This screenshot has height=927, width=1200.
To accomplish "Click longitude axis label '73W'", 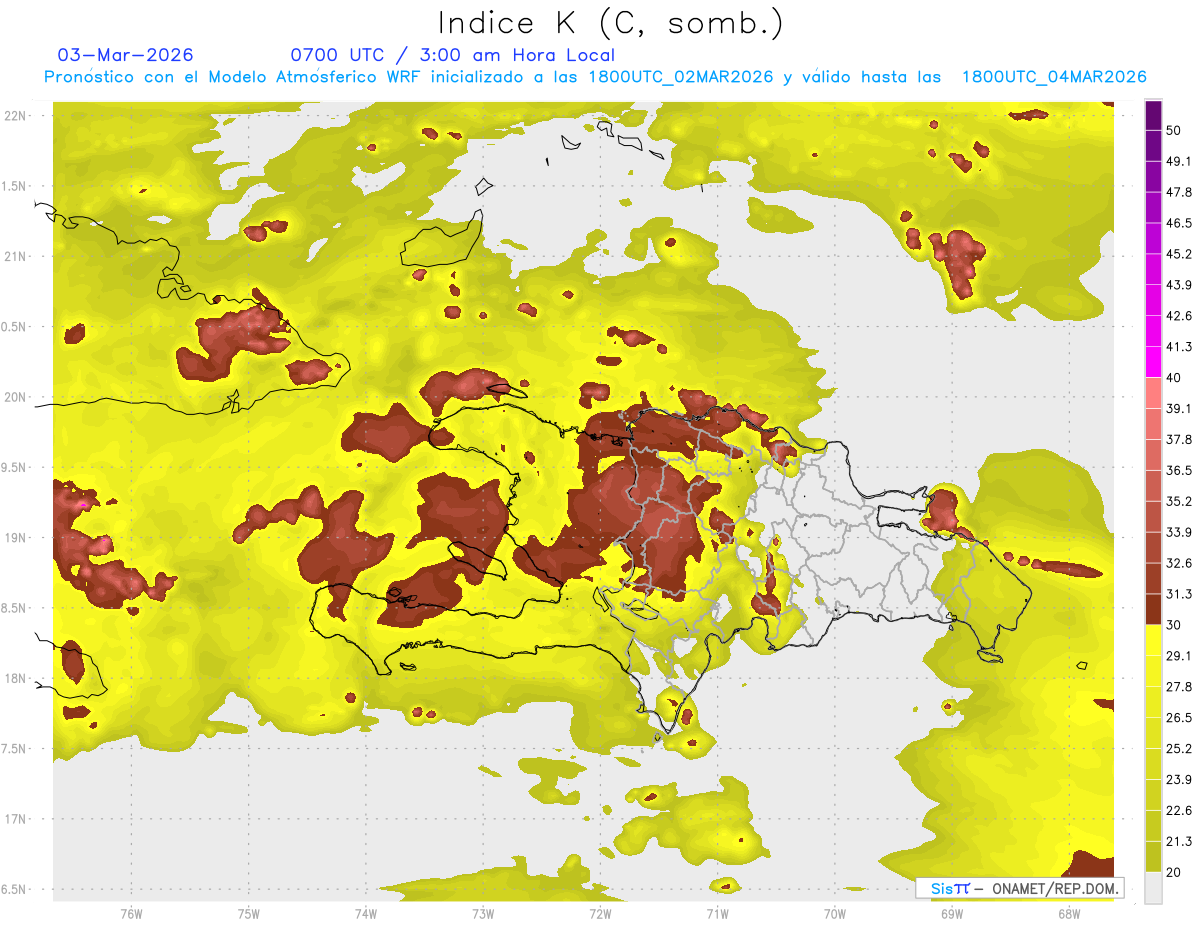I will tap(483, 913).
